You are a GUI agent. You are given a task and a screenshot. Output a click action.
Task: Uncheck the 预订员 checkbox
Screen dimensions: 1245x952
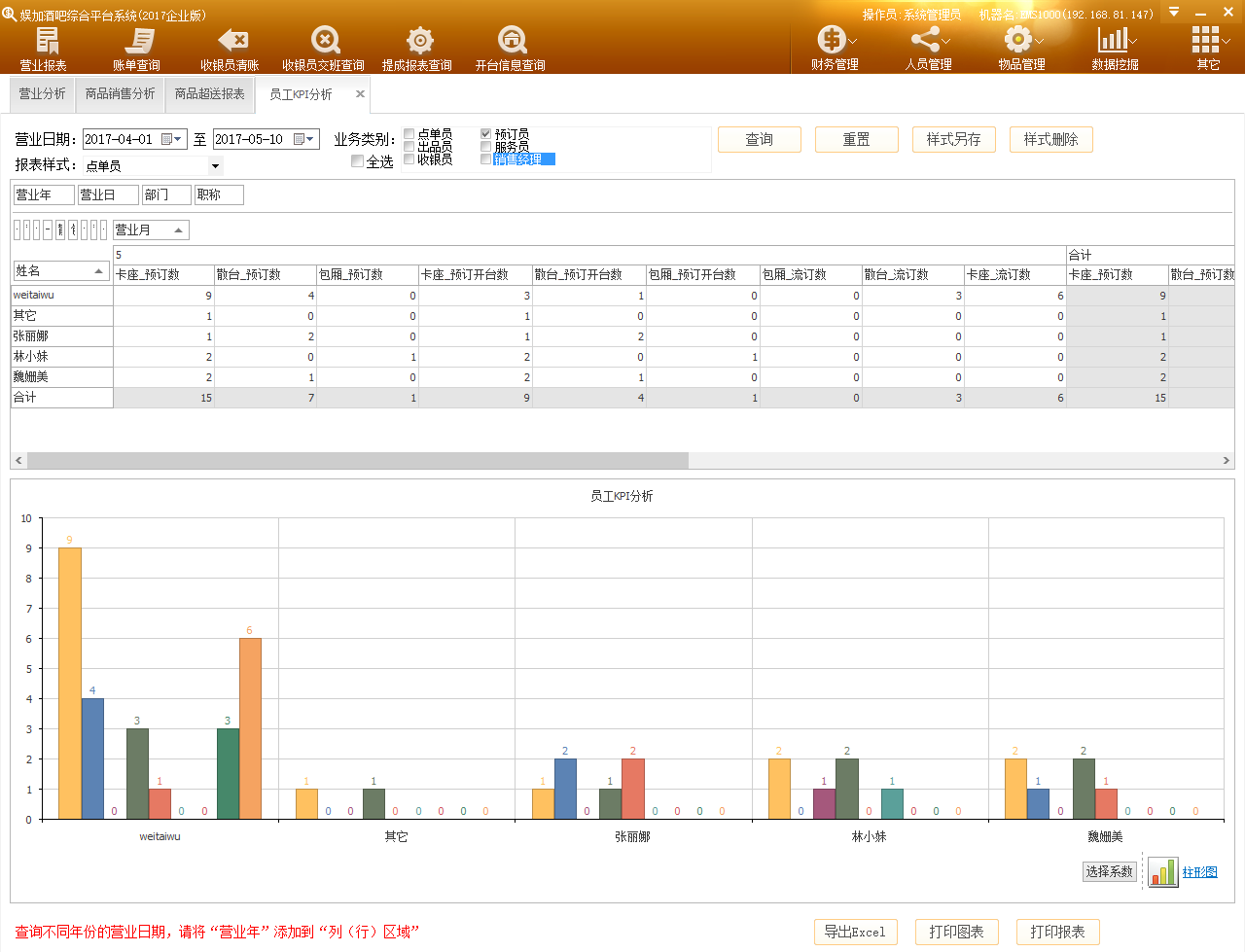point(486,134)
